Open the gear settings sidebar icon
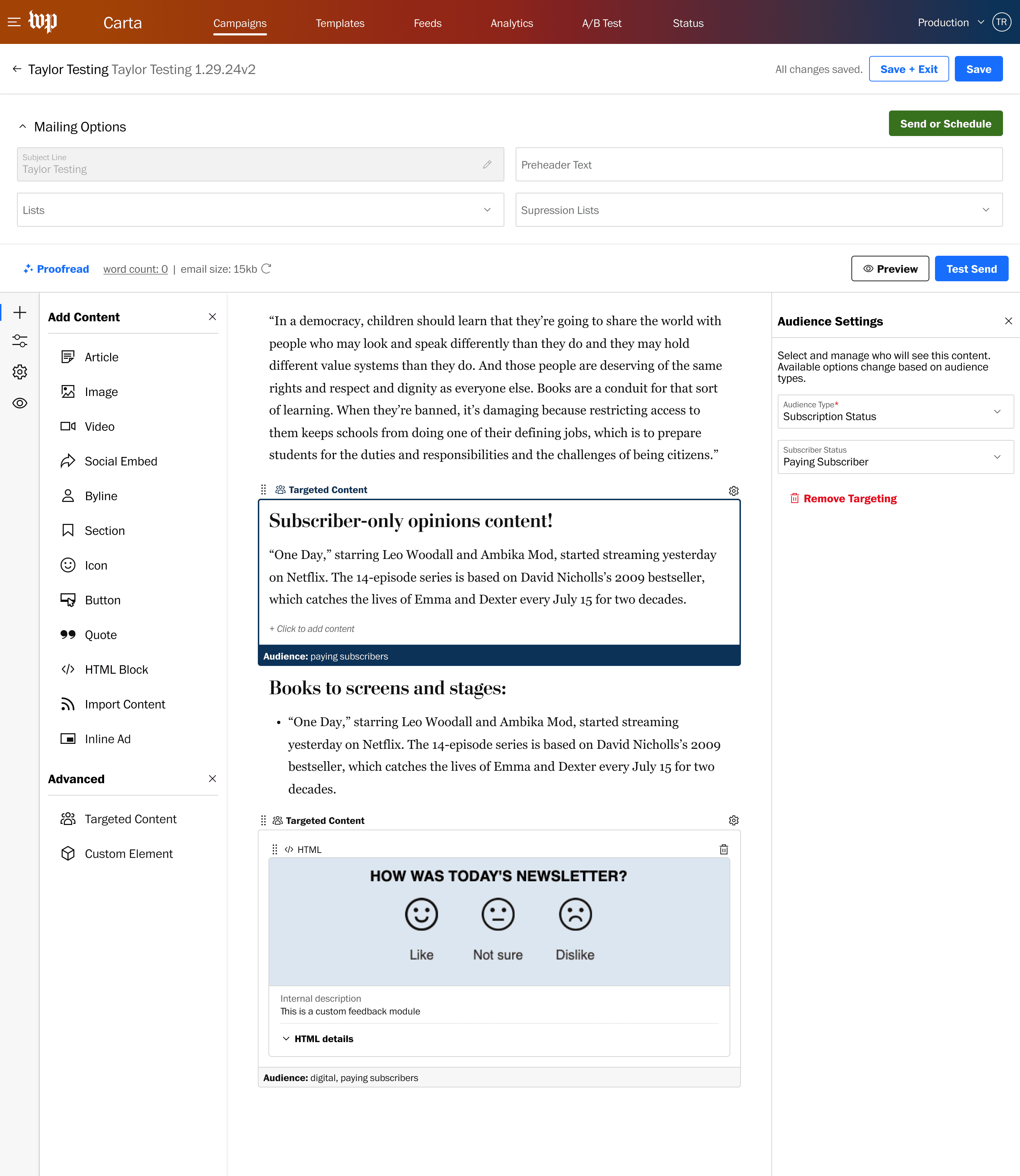The width and height of the screenshot is (1020, 1176). tap(20, 372)
